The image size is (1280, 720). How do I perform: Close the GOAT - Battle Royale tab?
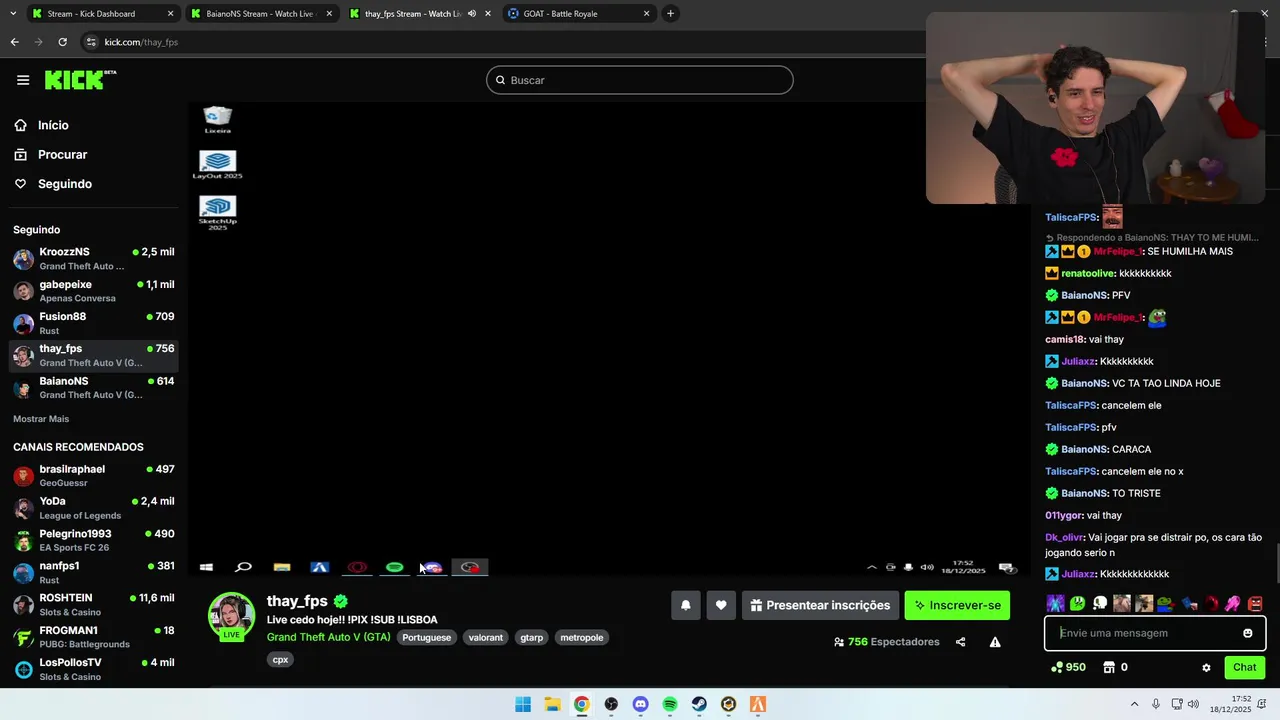[646, 14]
